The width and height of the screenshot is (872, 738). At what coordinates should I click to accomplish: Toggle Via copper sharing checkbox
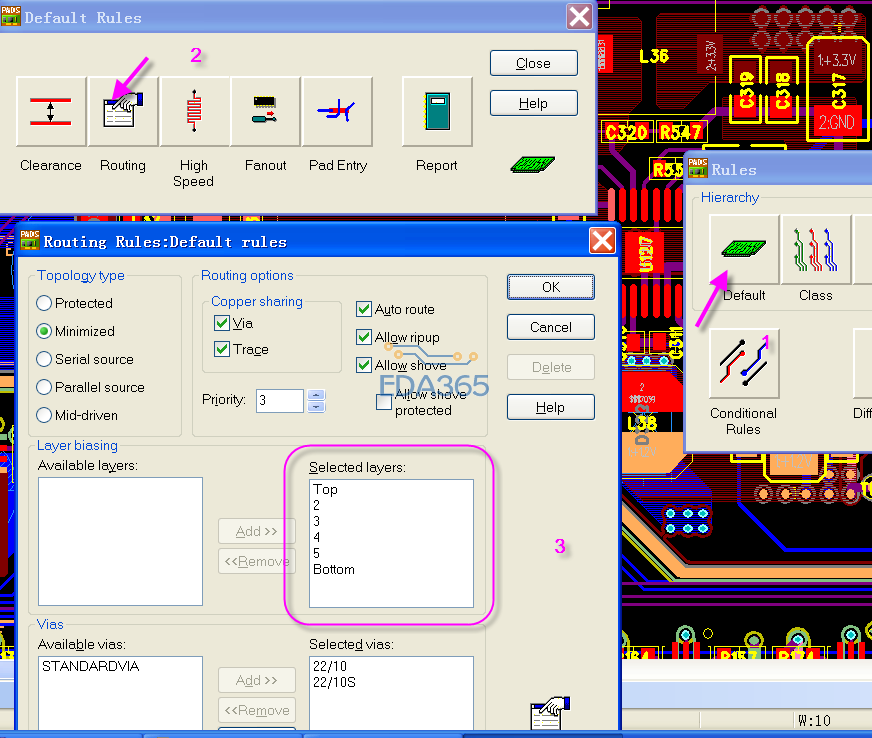point(222,323)
